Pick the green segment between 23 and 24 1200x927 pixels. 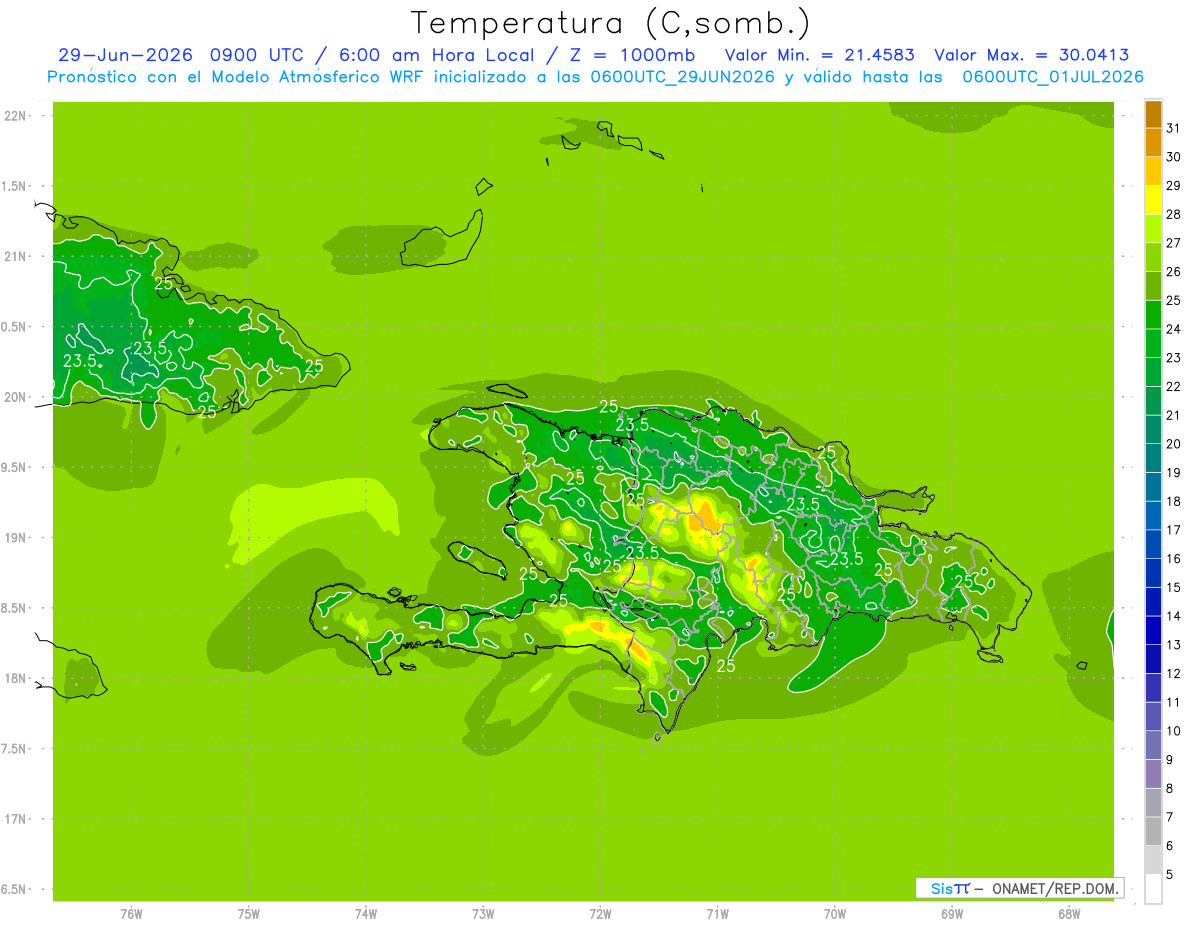(1154, 343)
